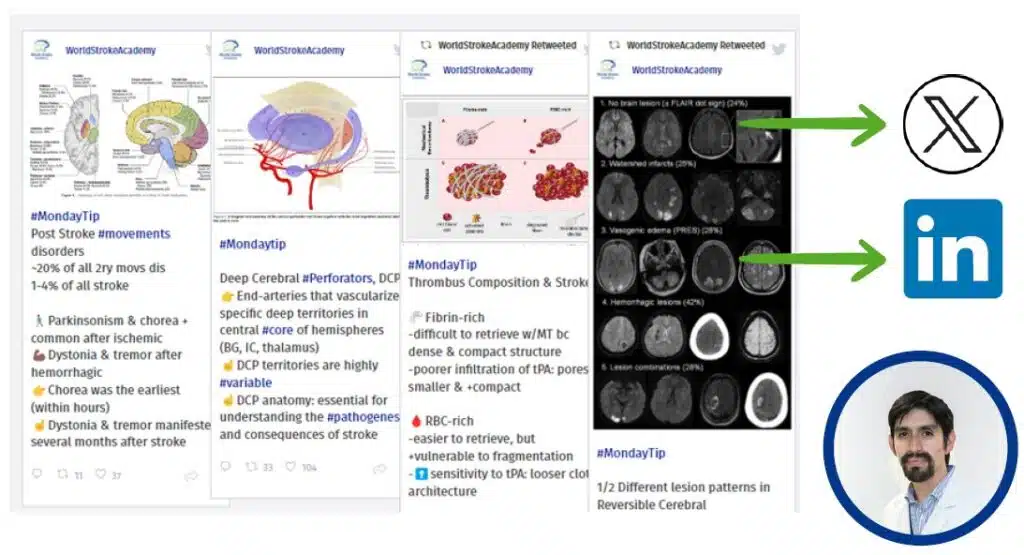Viewport: 1024px width, 555px height.
Task: Like the Deep Cerebral Perforators tweet
Action: click(x=290, y=467)
